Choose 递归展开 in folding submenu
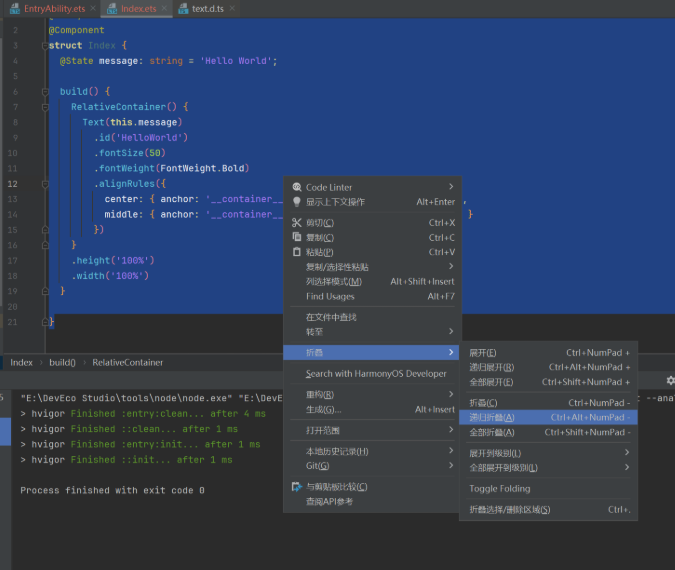Image resolution: width=675 pixels, height=570 pixels. click(548, 367)
